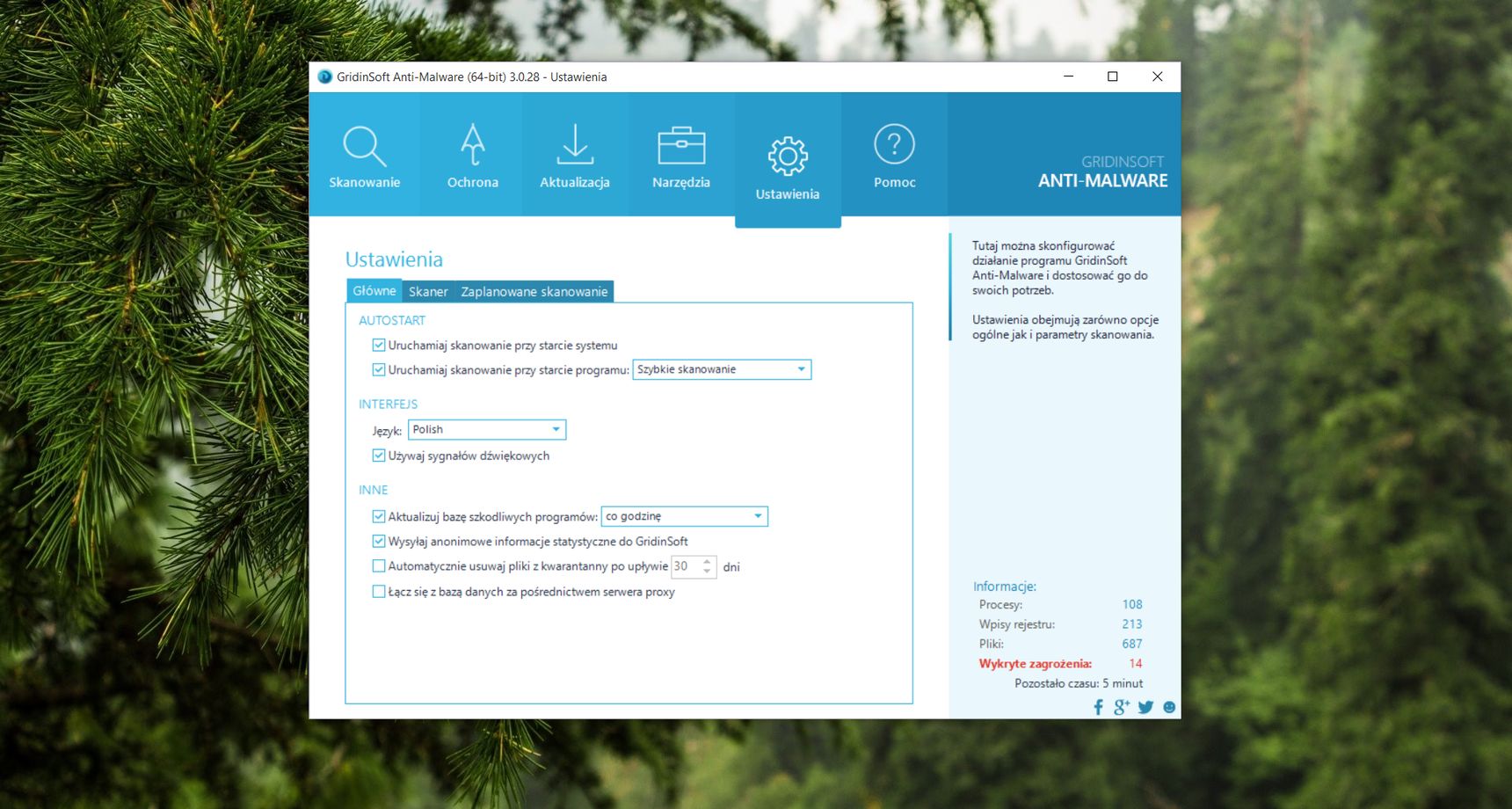Close the GridinSoft Anti-Malware window
Image resolution: width=1512 pixels, height=809 pixels.
point(1158,77)
